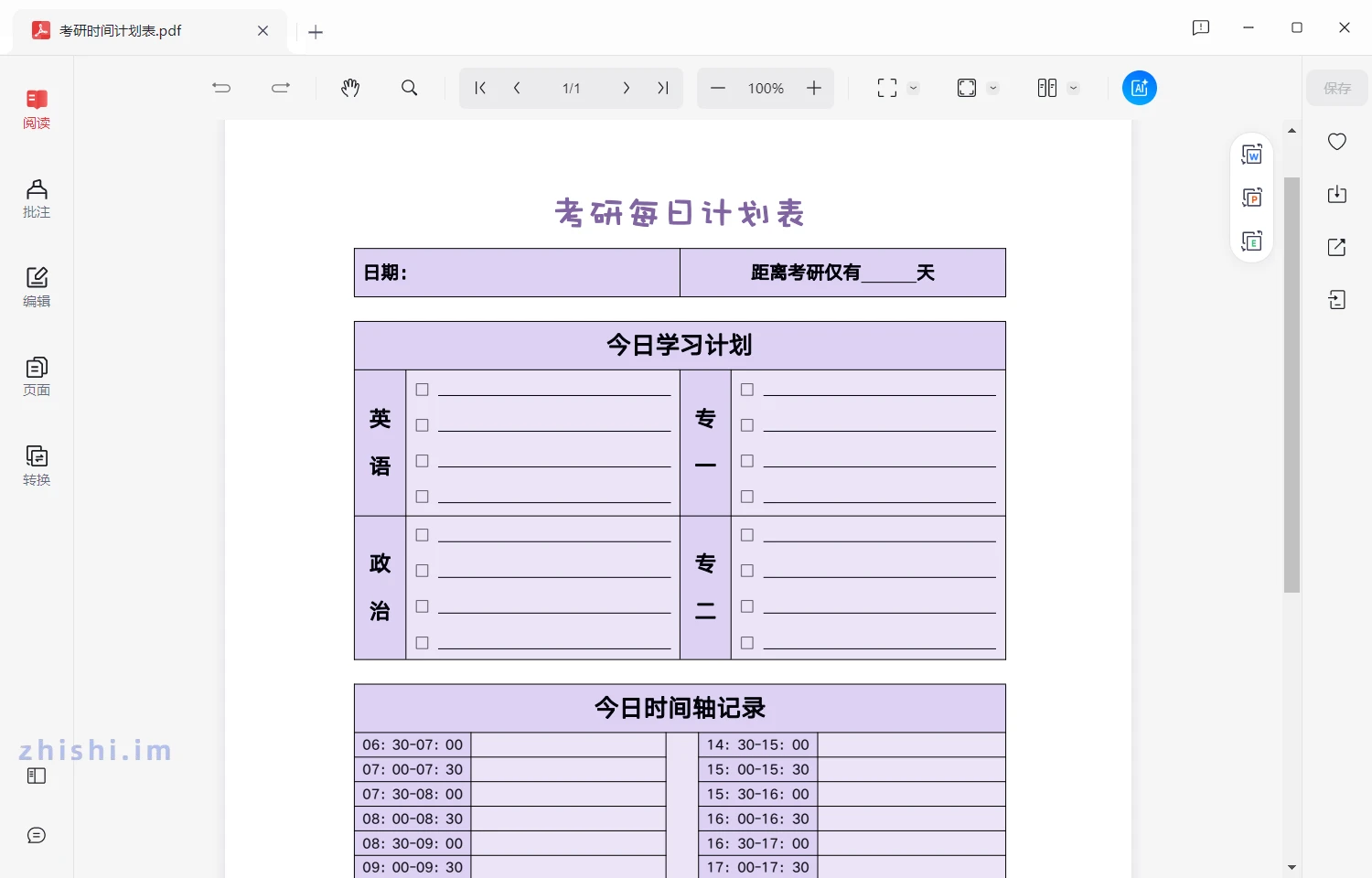Click the 06: 30-07: 00 time cell
Viewport: 1372px width, 878px height.
pyautogui.click(x=413, y=744)
